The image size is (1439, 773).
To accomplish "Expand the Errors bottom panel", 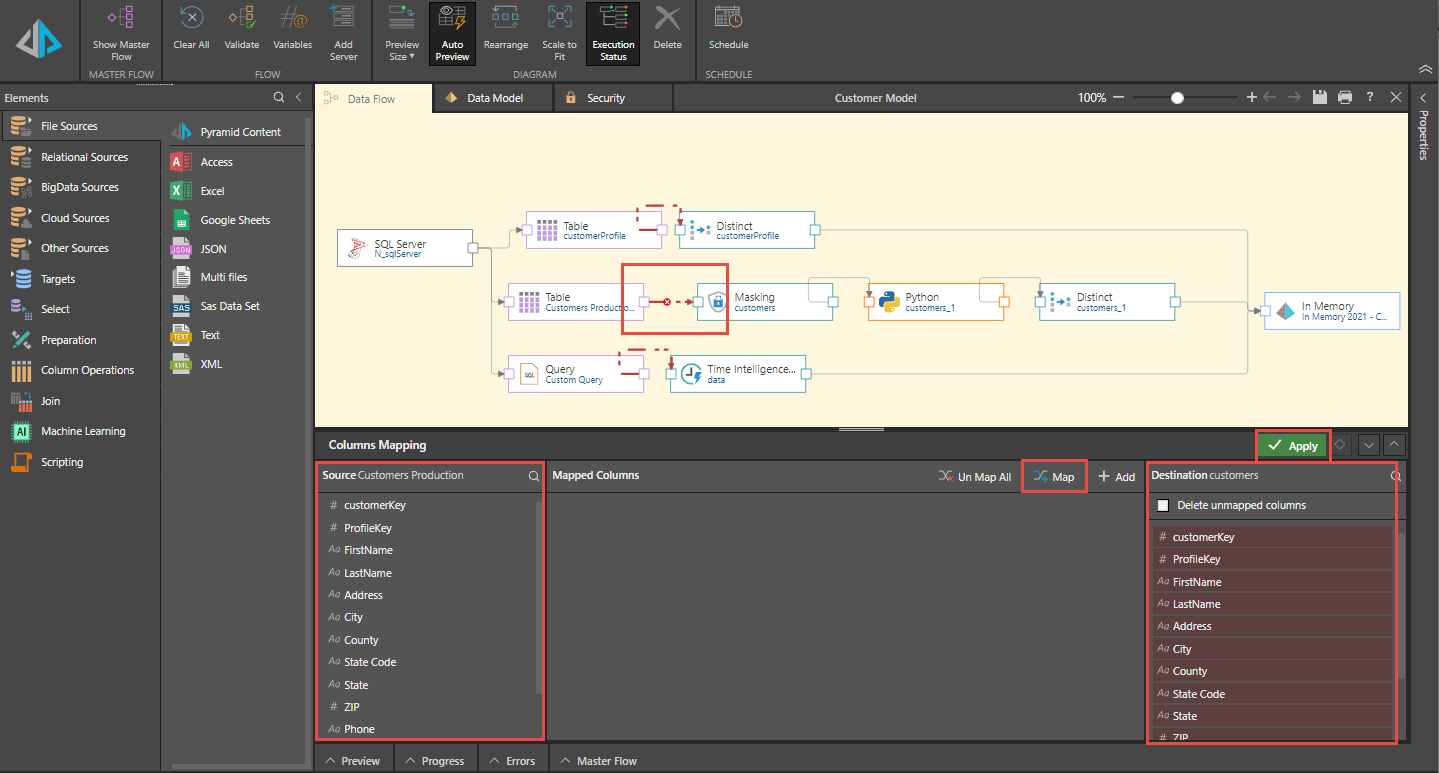I will click(x=513, y=761).
